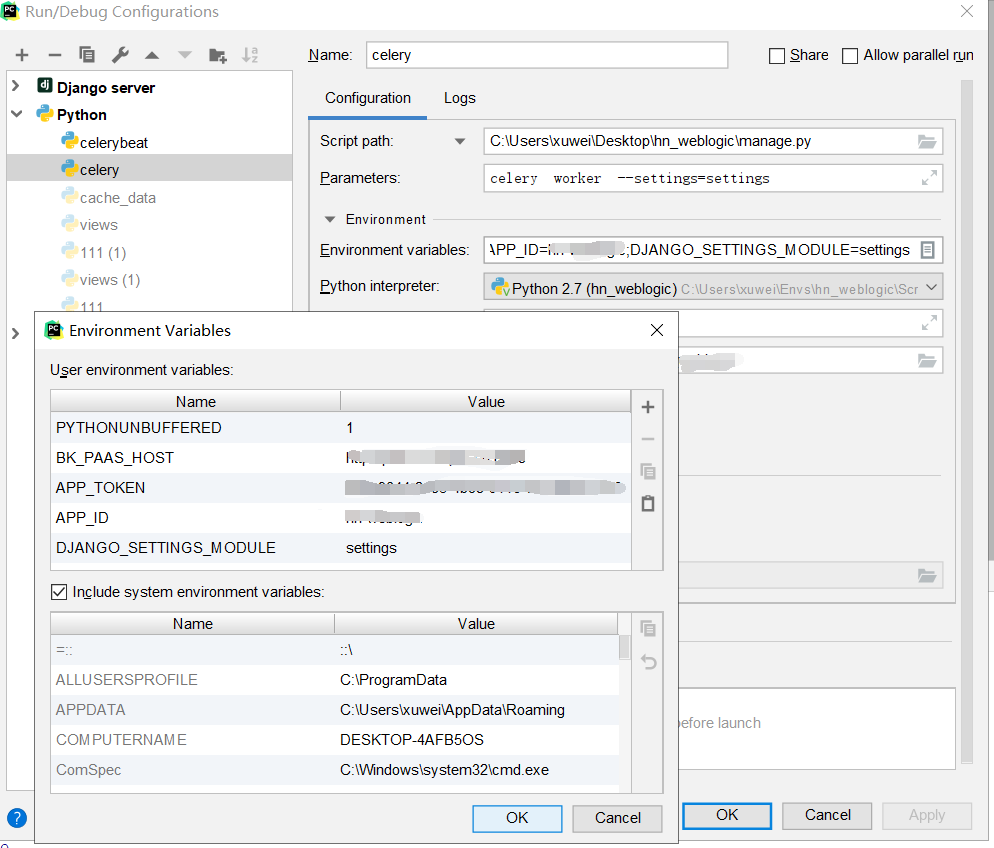Image resolution: width=994 pixels, height=848 pixels.
Task: Remove the selected celery configuration
Action: [x=54, y=55]
